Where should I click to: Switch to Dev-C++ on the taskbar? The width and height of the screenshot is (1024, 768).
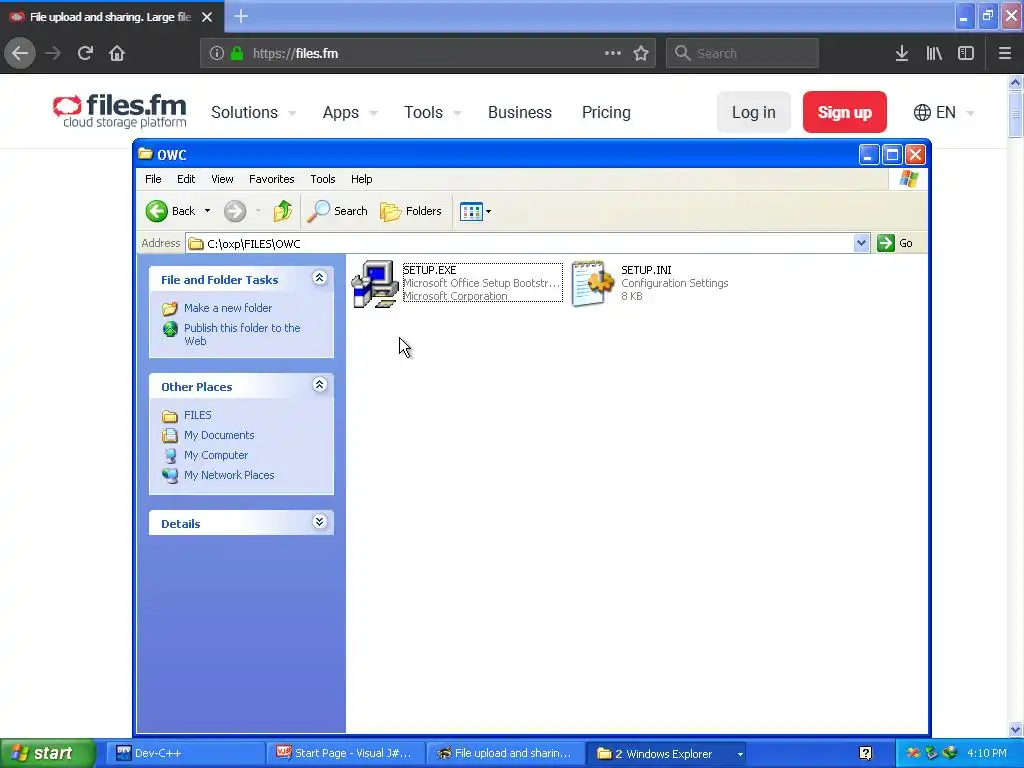tap(186, 753)
